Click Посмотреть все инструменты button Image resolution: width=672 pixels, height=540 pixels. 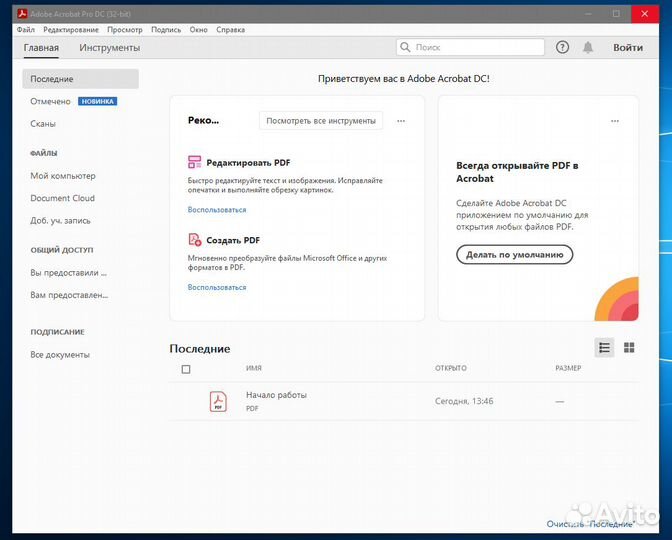(x=321, y=121)
